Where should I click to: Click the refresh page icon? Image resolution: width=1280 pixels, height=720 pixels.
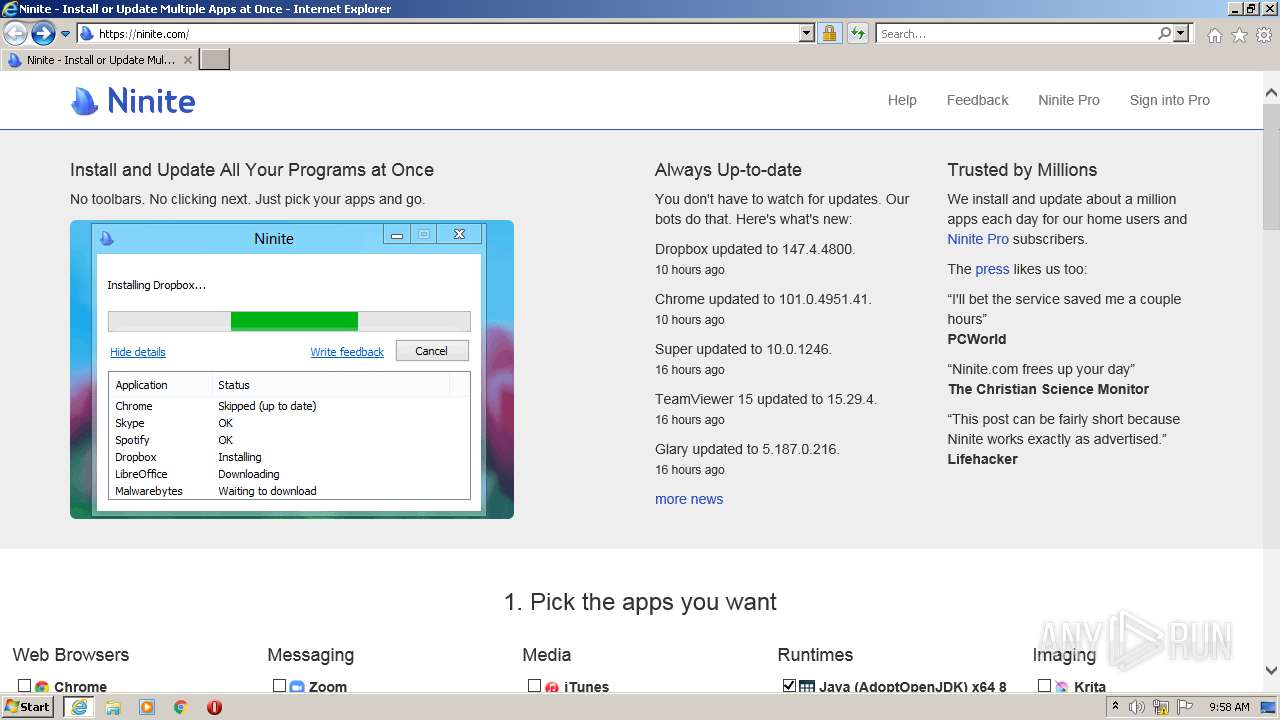tap(858, 34)
